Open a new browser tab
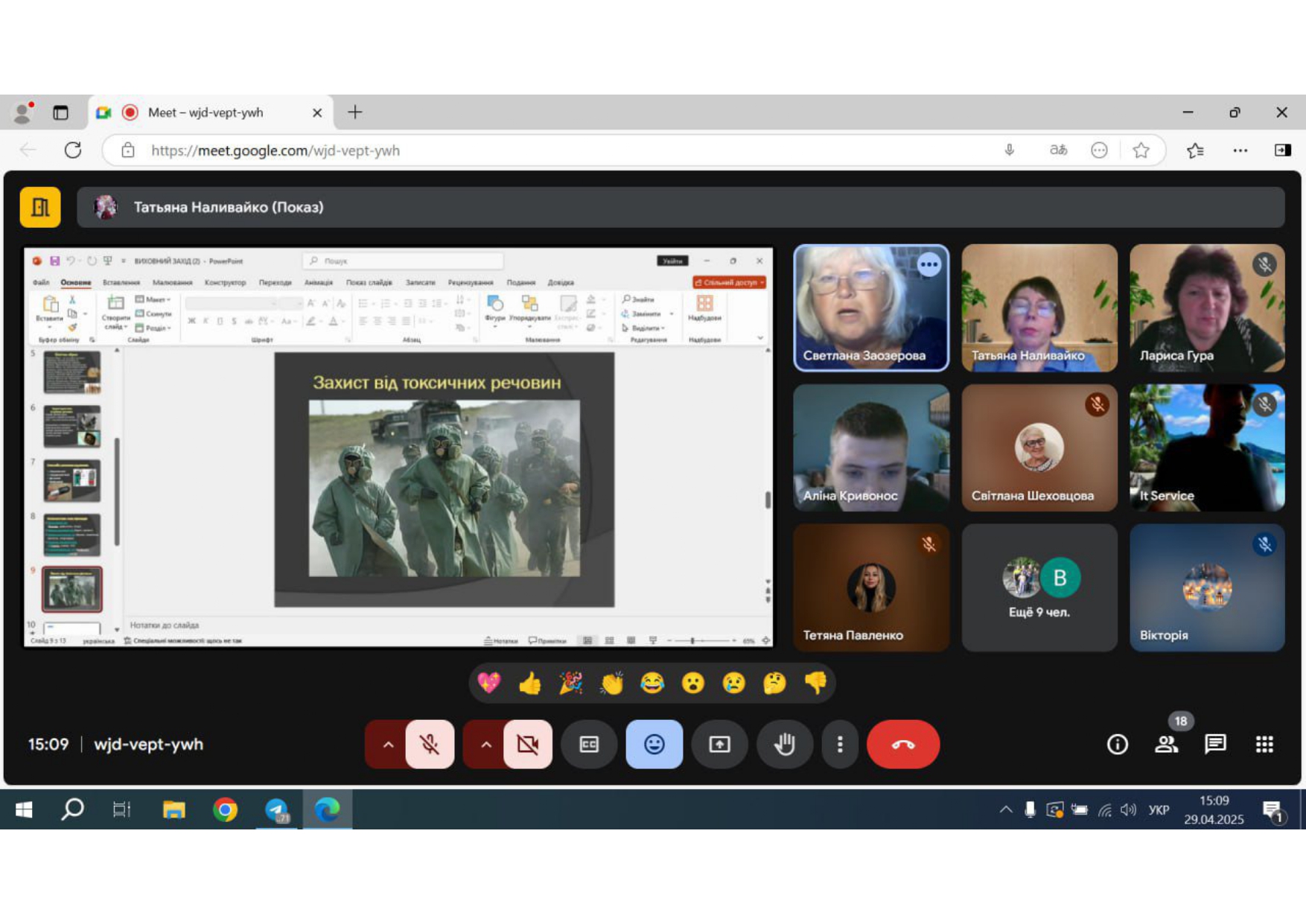The height and width of the screenshot is (924, 1306). pyautogui.click(x=355, y=112)
